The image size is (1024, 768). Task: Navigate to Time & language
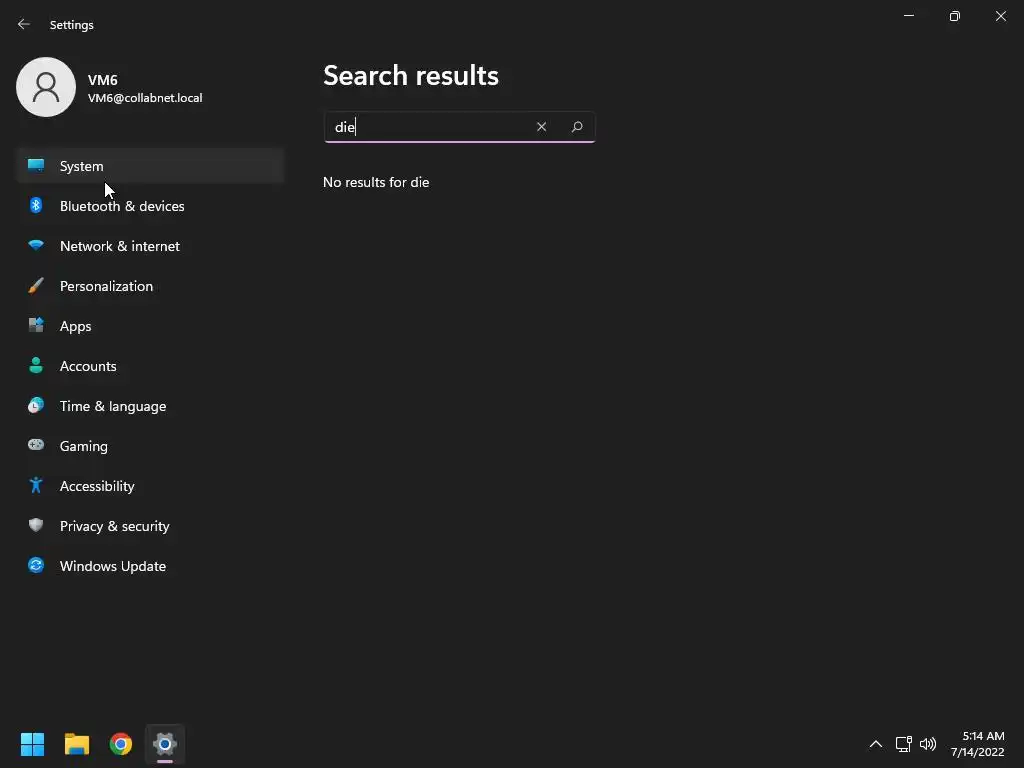tap(113, 406)
